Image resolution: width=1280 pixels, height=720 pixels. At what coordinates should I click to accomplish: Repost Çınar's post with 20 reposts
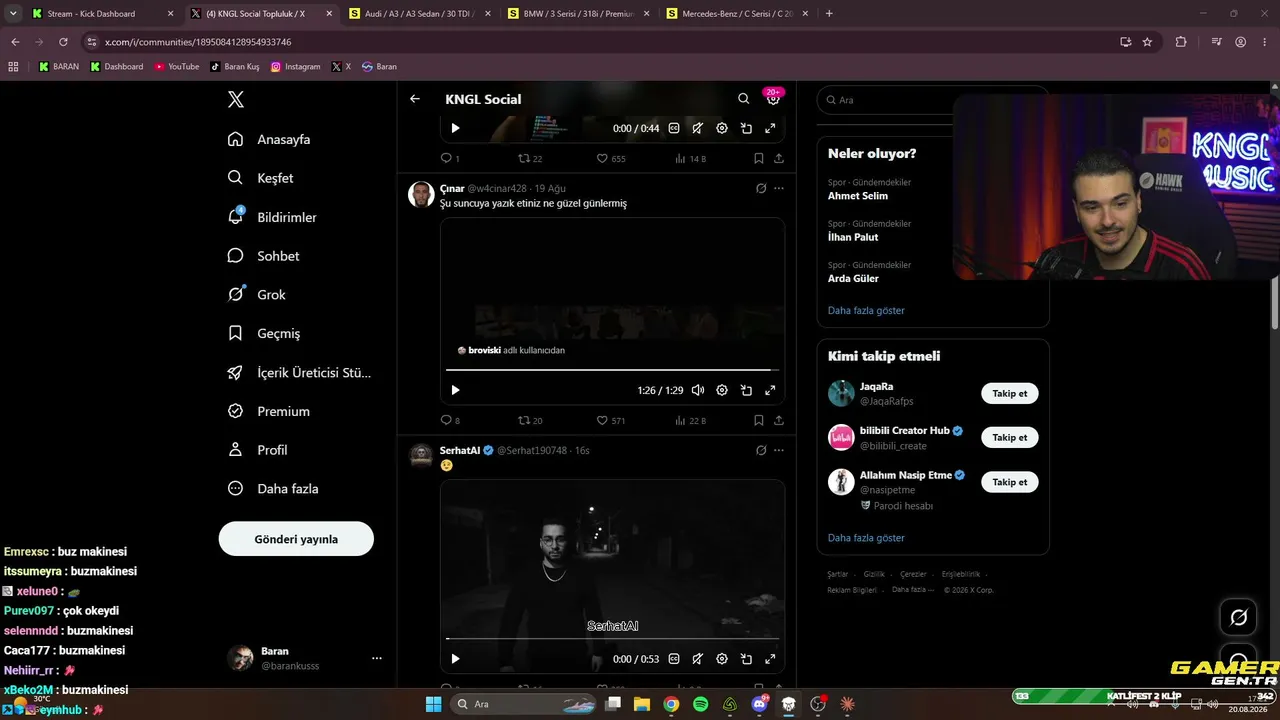pos(530,420)
